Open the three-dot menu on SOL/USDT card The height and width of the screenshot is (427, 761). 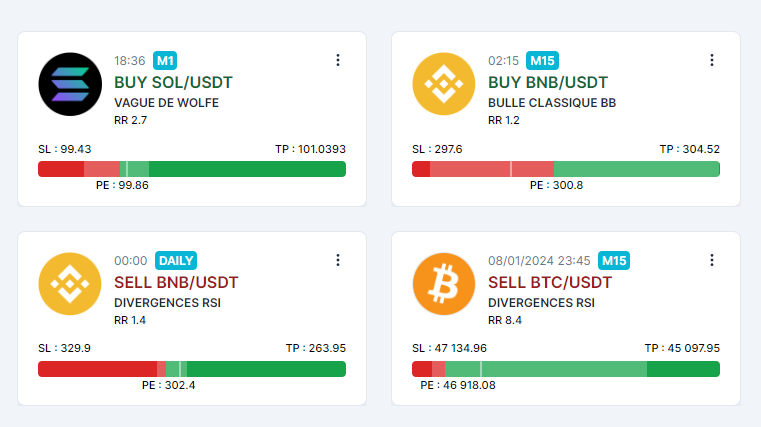(x=338, y=60)
